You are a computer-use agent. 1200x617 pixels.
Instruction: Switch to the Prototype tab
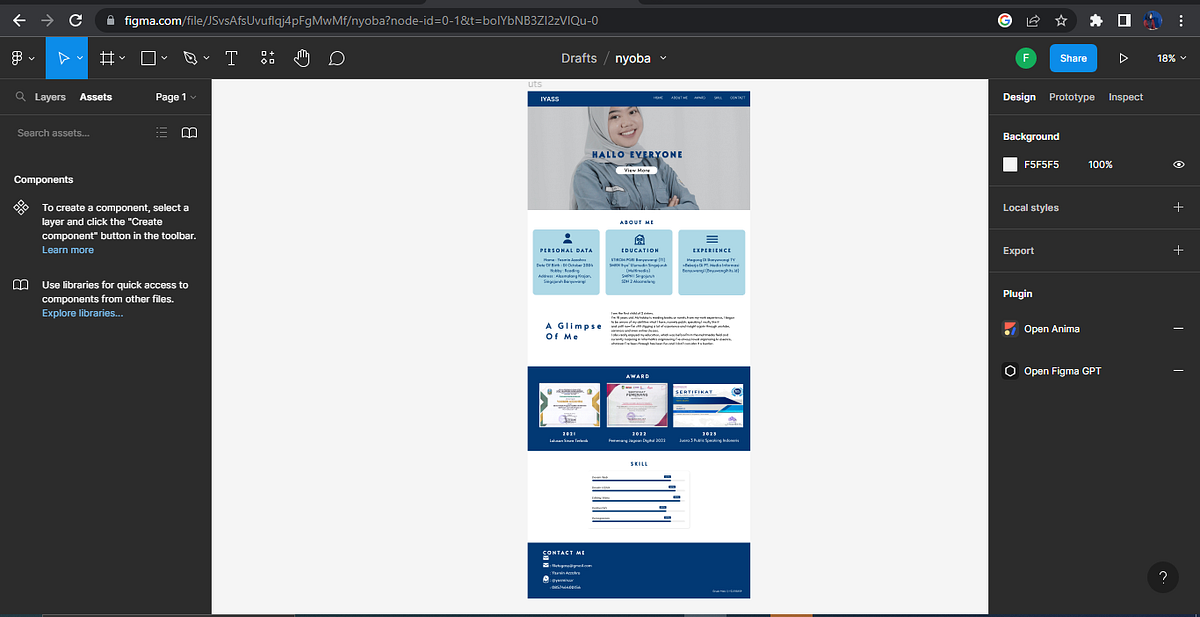(1071, 96)
